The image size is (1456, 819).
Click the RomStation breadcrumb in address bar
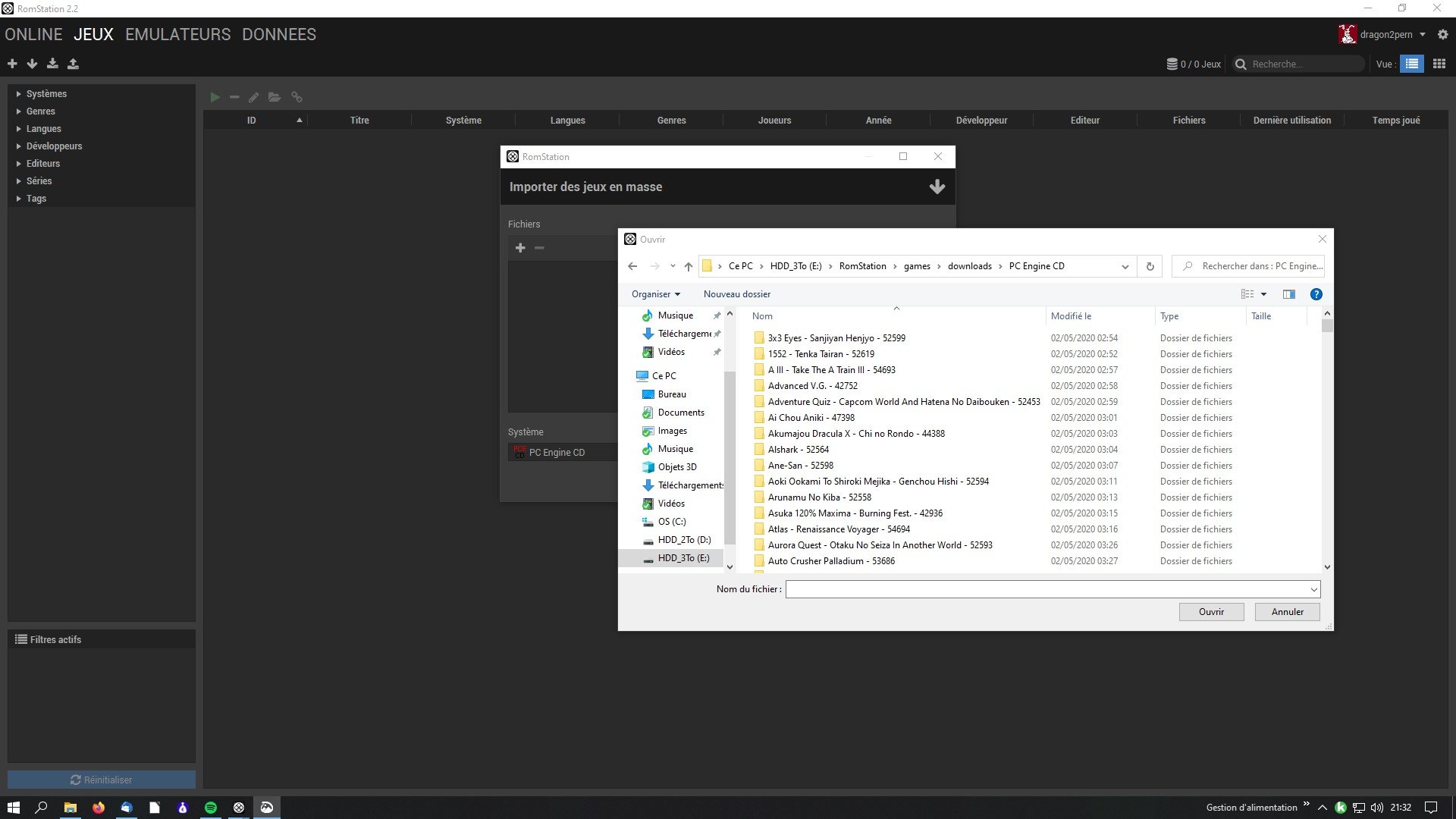862,266
